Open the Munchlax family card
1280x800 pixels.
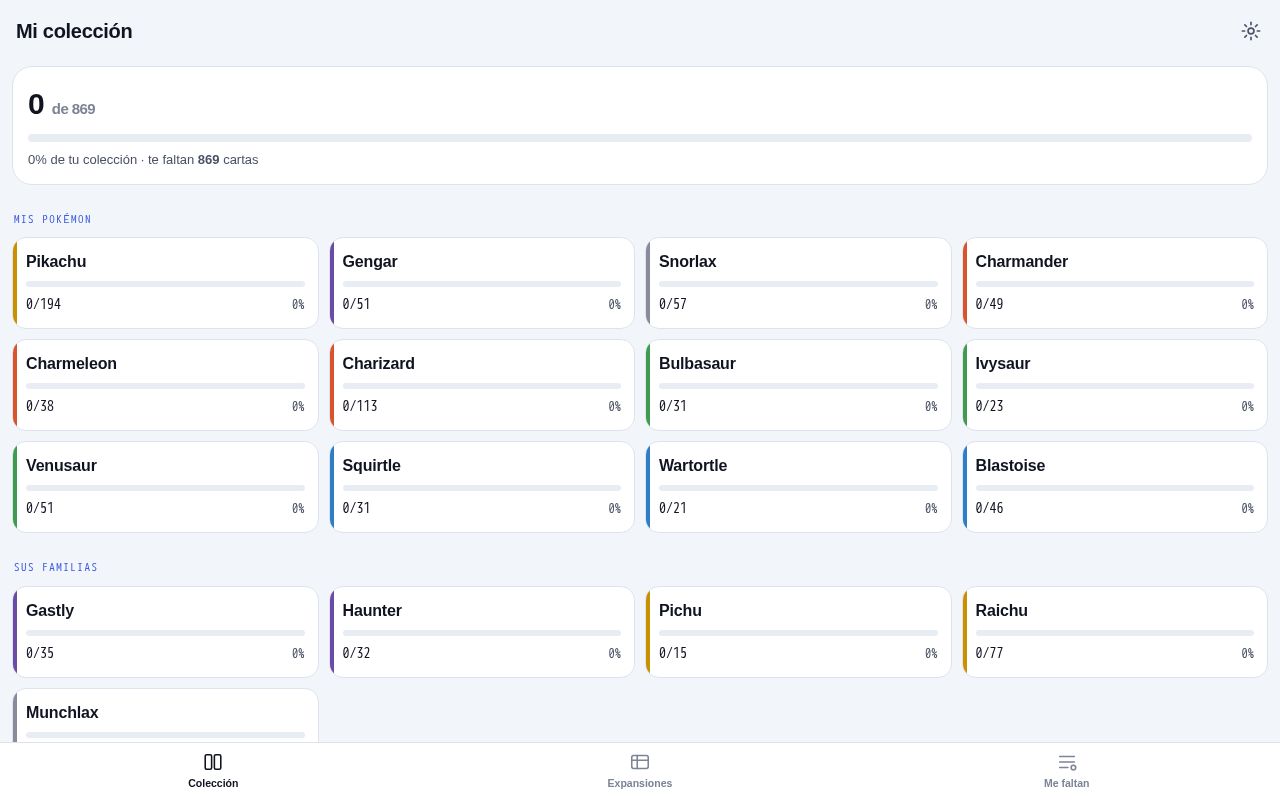tap(165, 716)
